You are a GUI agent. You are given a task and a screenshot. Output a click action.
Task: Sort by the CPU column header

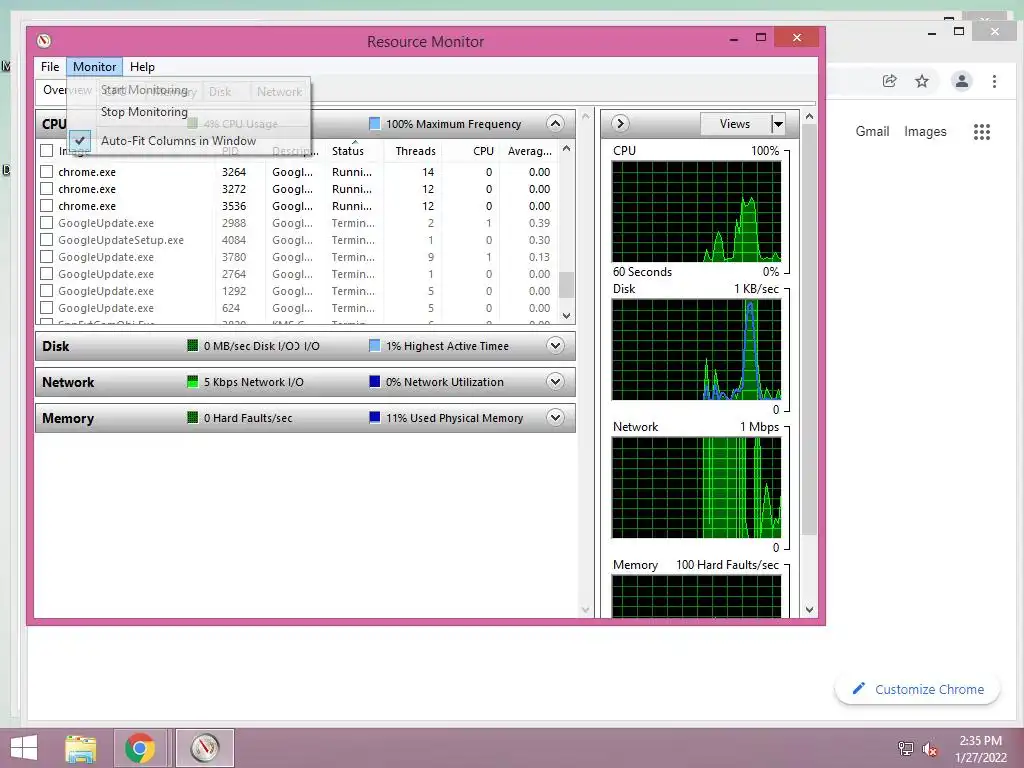(x=472, y=151)
